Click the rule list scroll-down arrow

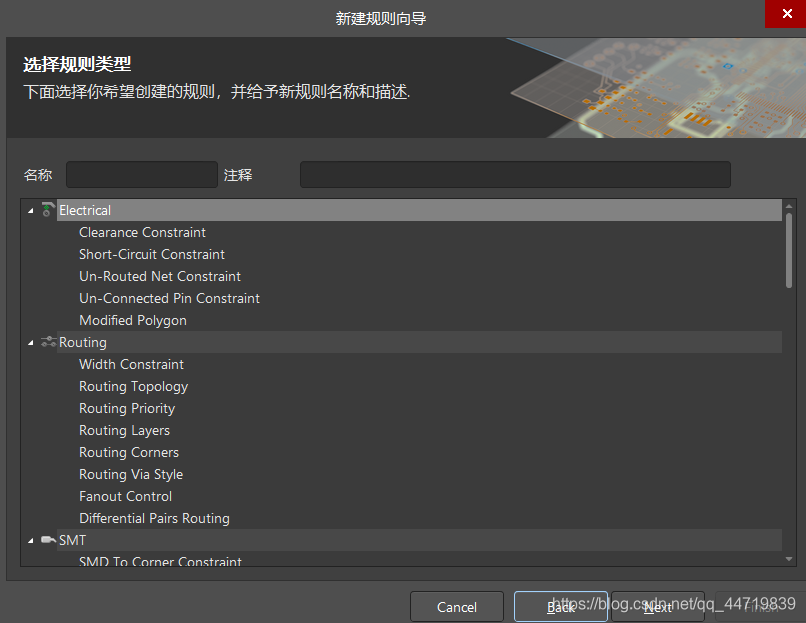click(x=789, y=559)
